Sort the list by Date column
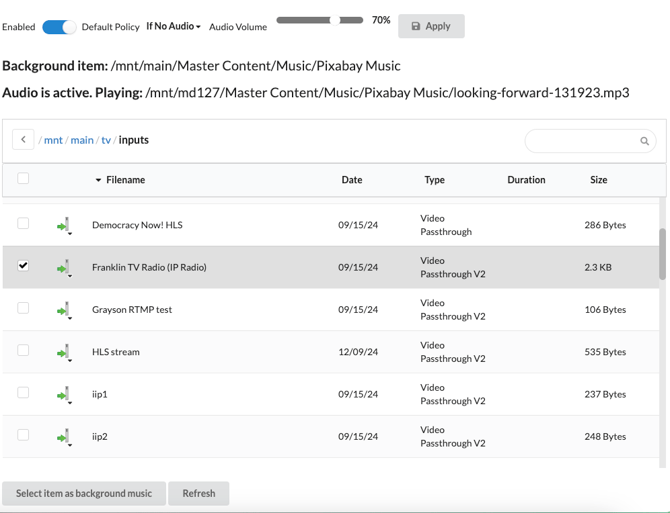Screen dimensions: 670x513 (x=352, y=180)
